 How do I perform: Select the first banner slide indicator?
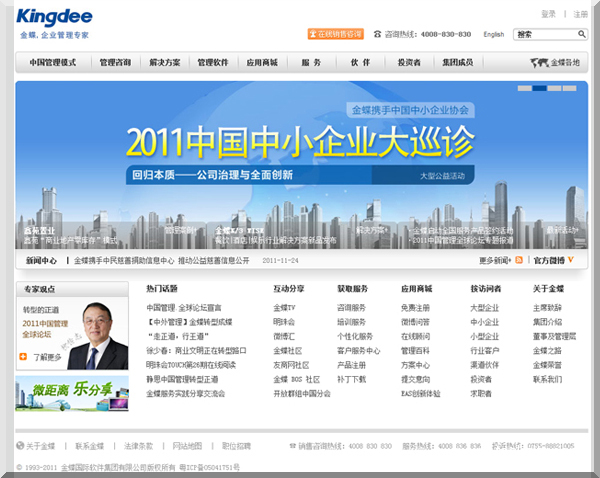(x=524, y=88)
